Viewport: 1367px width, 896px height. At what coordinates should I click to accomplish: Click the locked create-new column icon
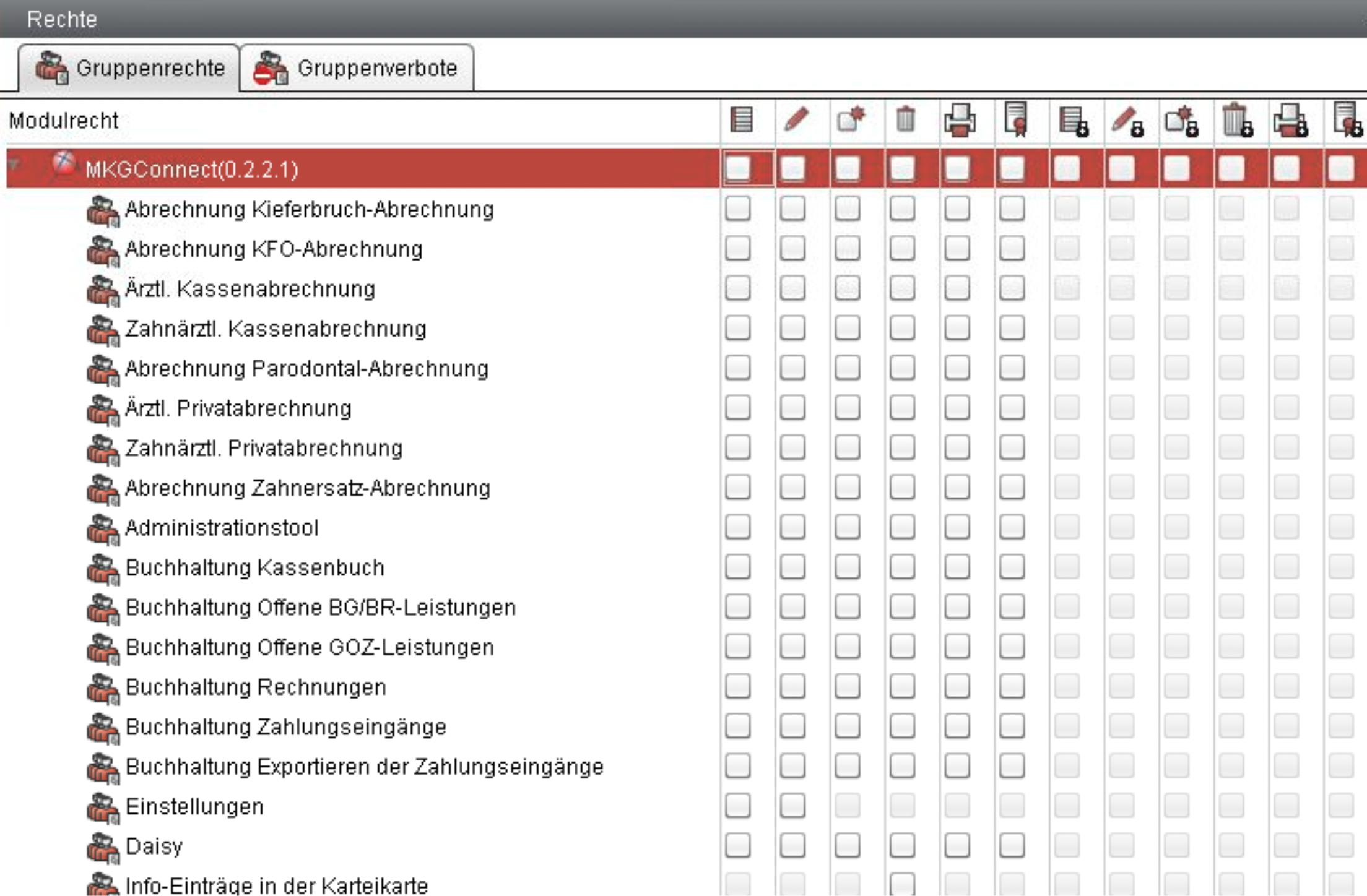pyautogui.click(x=1181, y=121)
